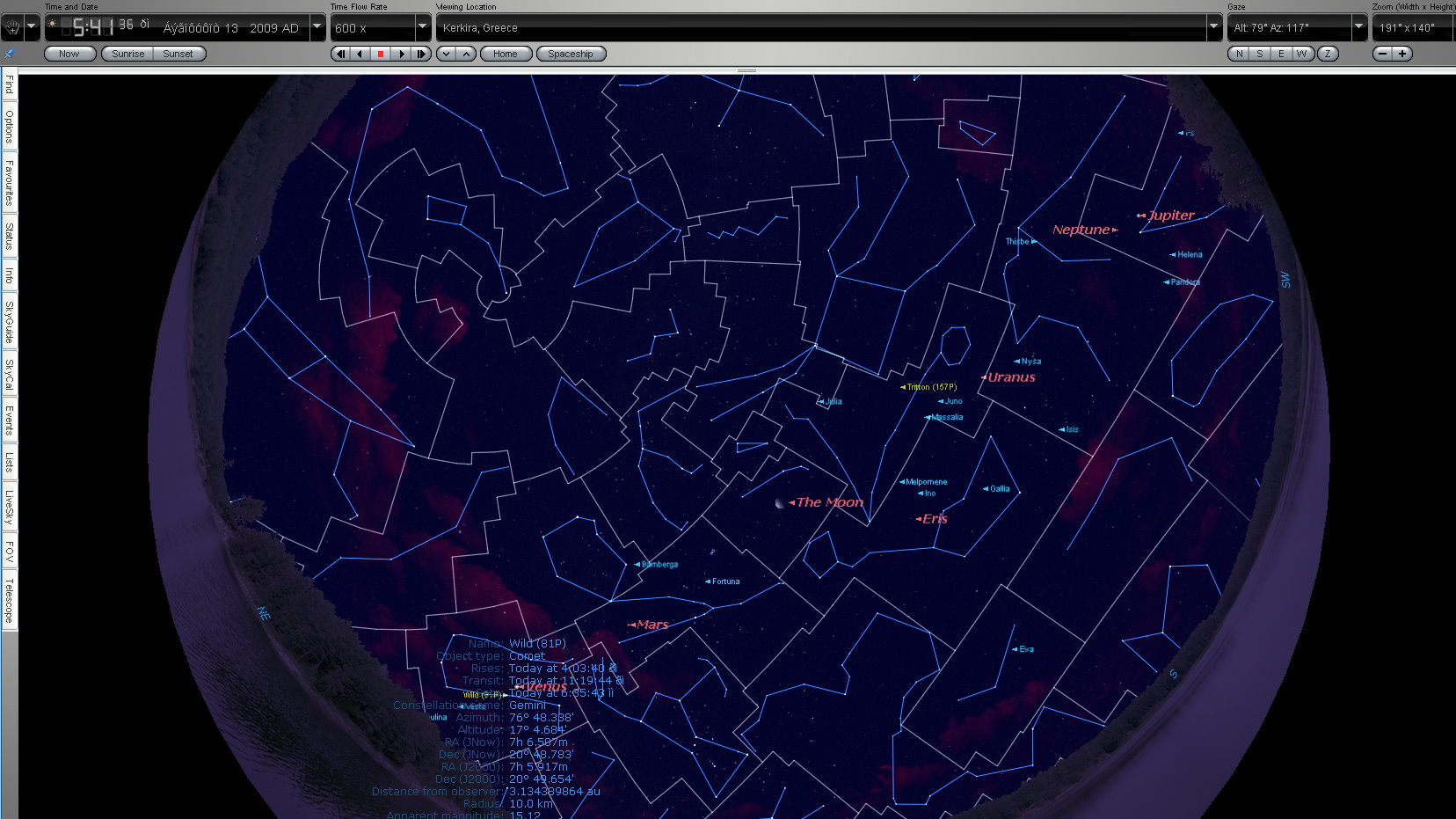The height and width of the screenshot is (819, 1456).
Task: Run time forward
Action: coord(402,54)
